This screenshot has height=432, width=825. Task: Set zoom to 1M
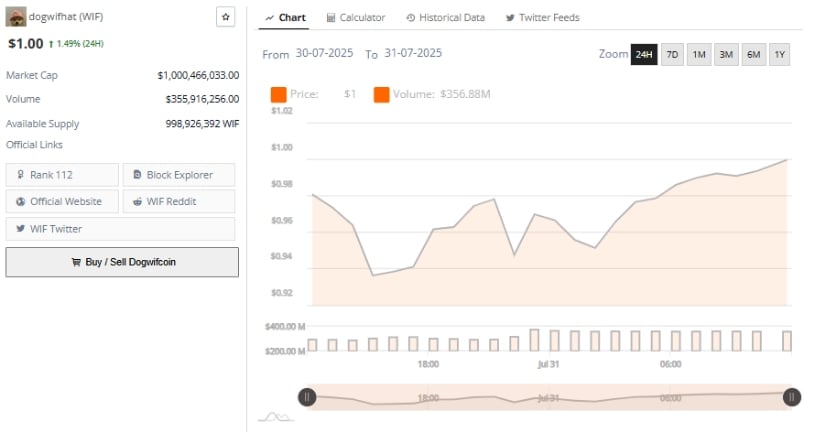click(699, 54)
